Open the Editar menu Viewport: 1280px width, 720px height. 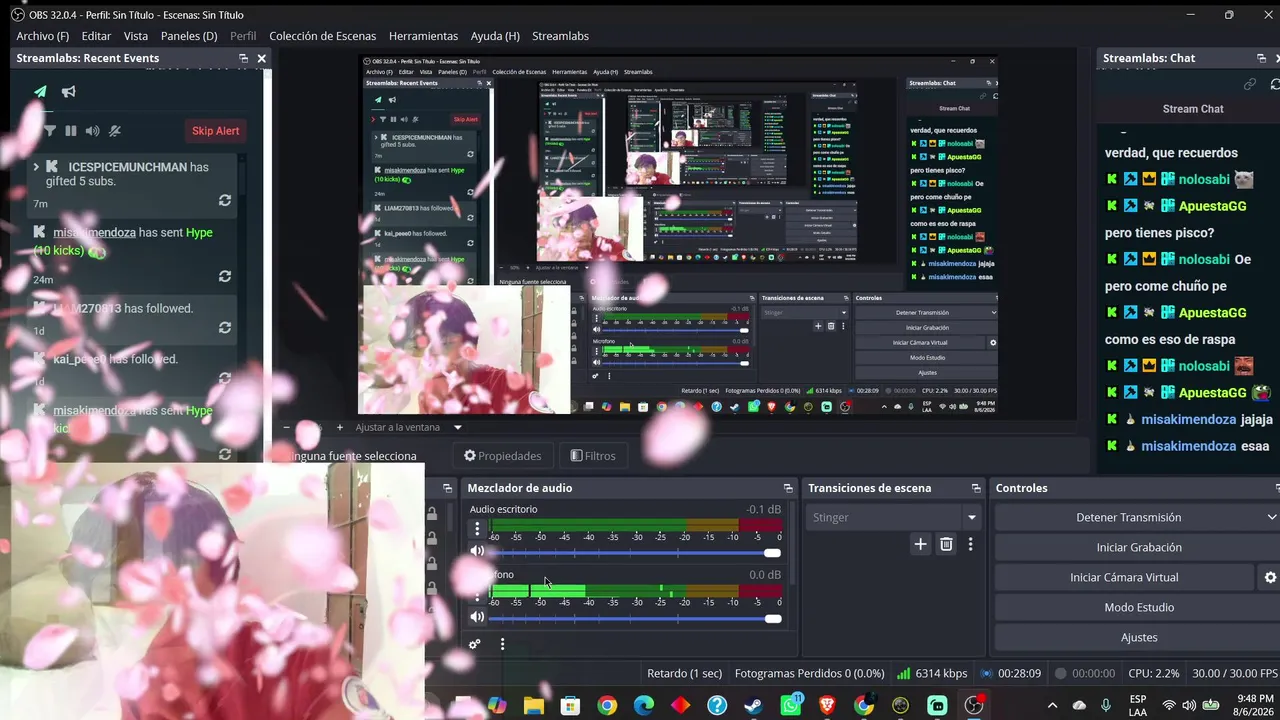(x=96, y=36)
